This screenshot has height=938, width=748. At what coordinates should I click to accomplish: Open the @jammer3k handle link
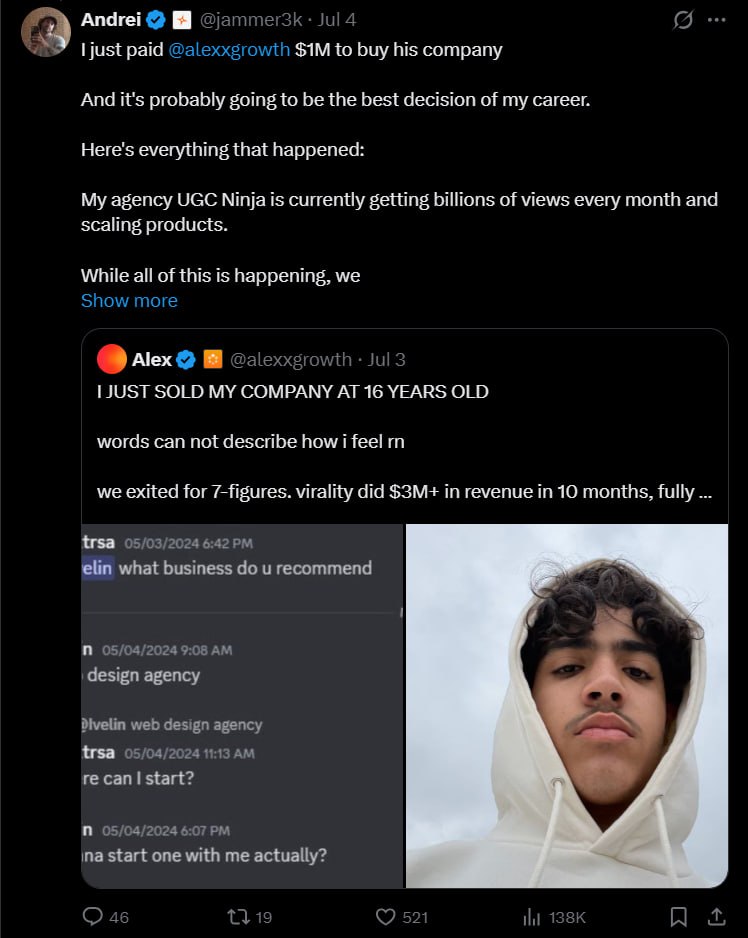click(x=251, y=20)
